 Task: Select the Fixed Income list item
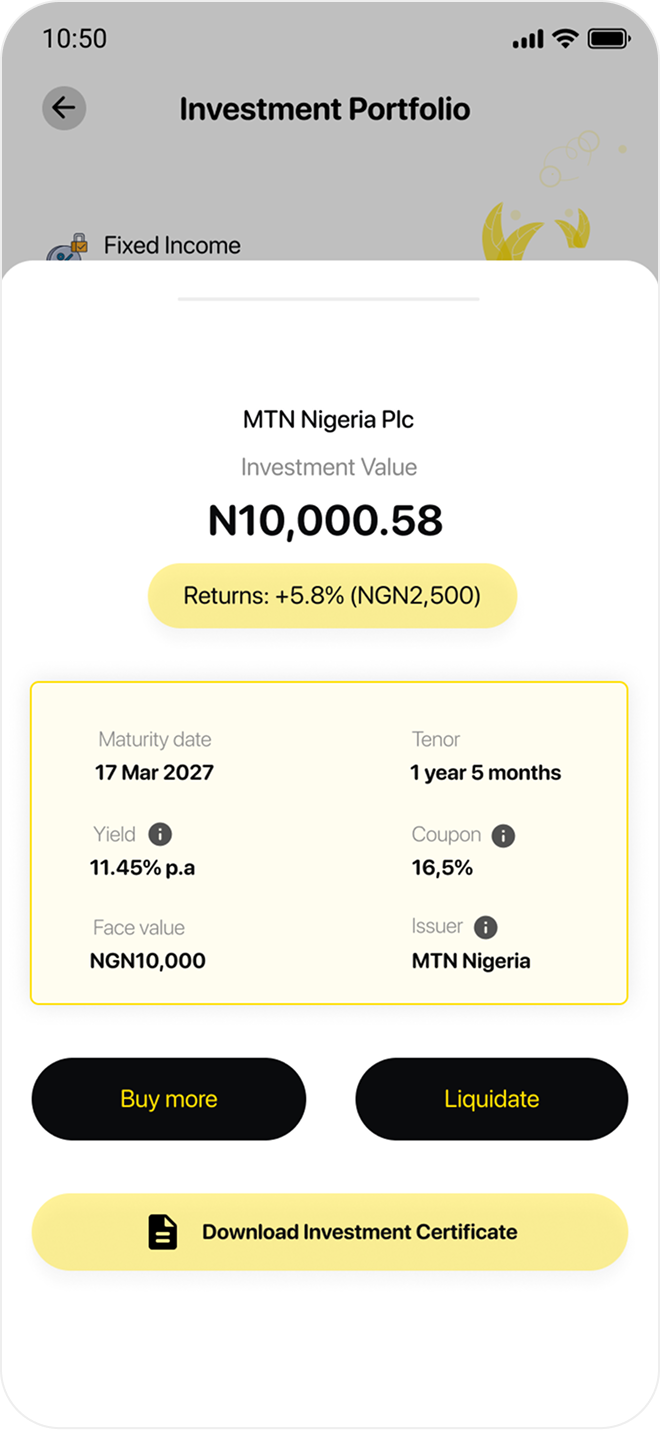[172, 244]
